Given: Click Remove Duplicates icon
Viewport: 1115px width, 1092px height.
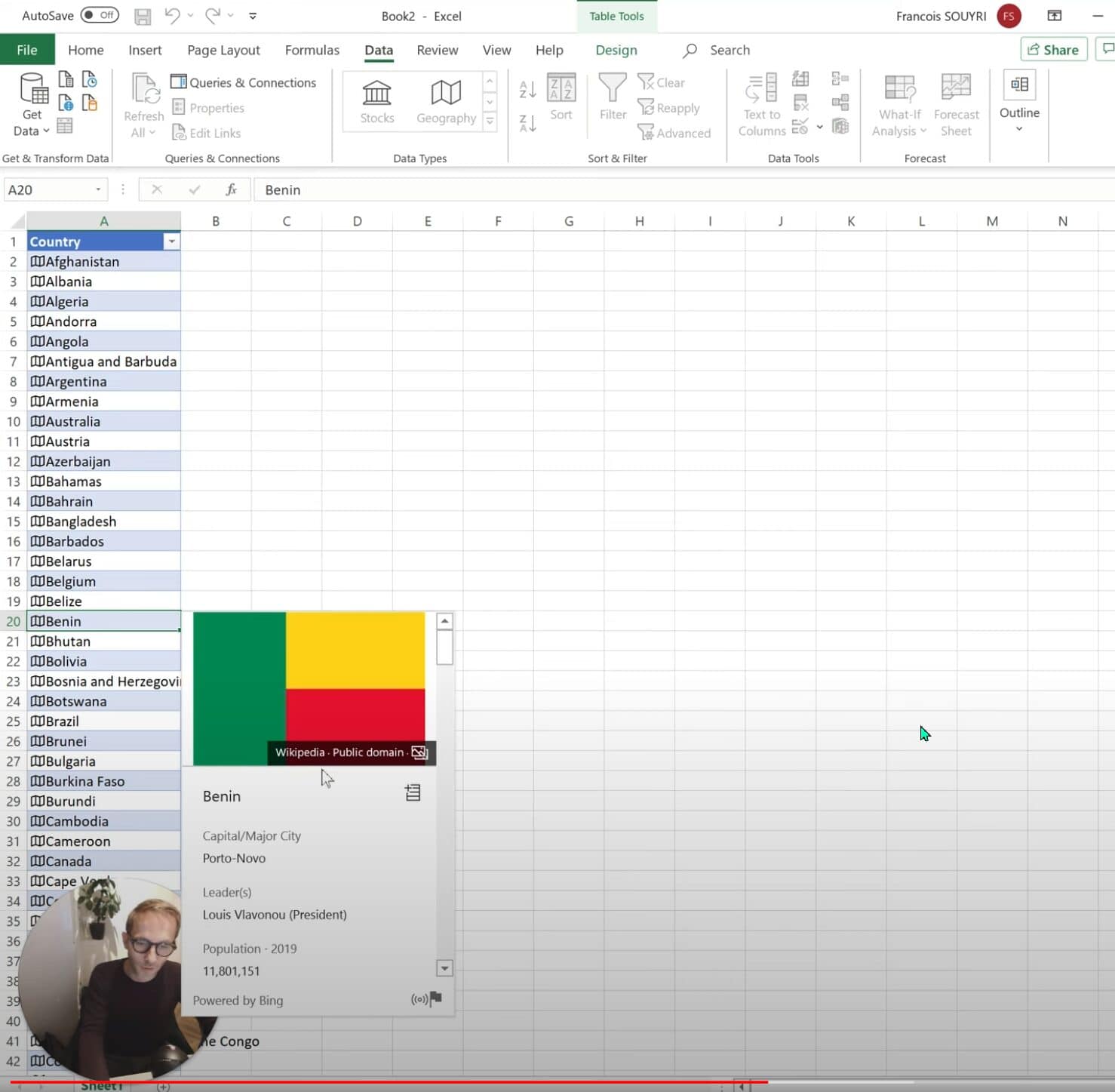Looking at the screenshot, I should [800, 101].
